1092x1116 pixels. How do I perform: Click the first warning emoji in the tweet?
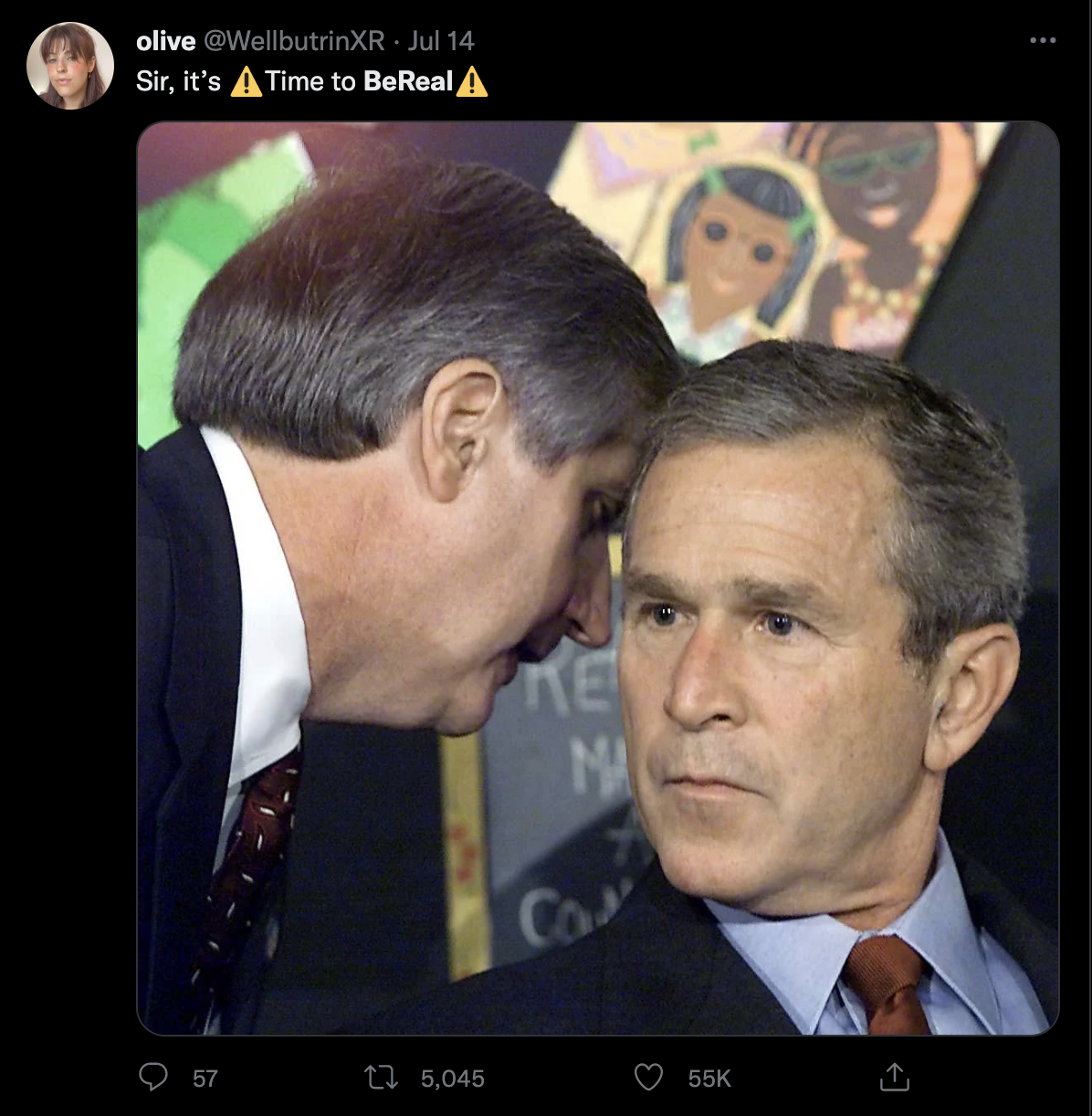coord(245,81)
